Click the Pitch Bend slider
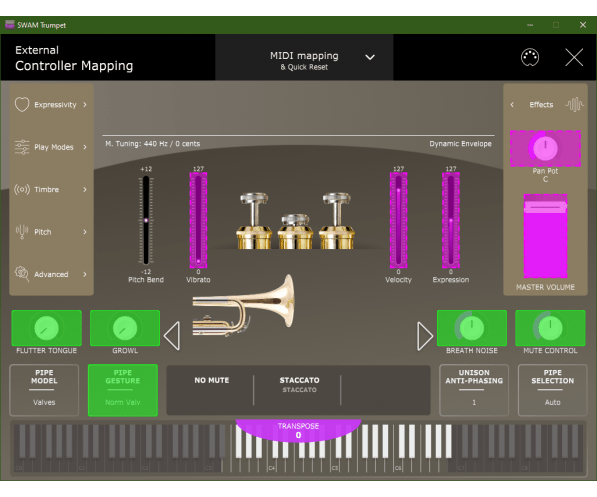 click(146, 220)
